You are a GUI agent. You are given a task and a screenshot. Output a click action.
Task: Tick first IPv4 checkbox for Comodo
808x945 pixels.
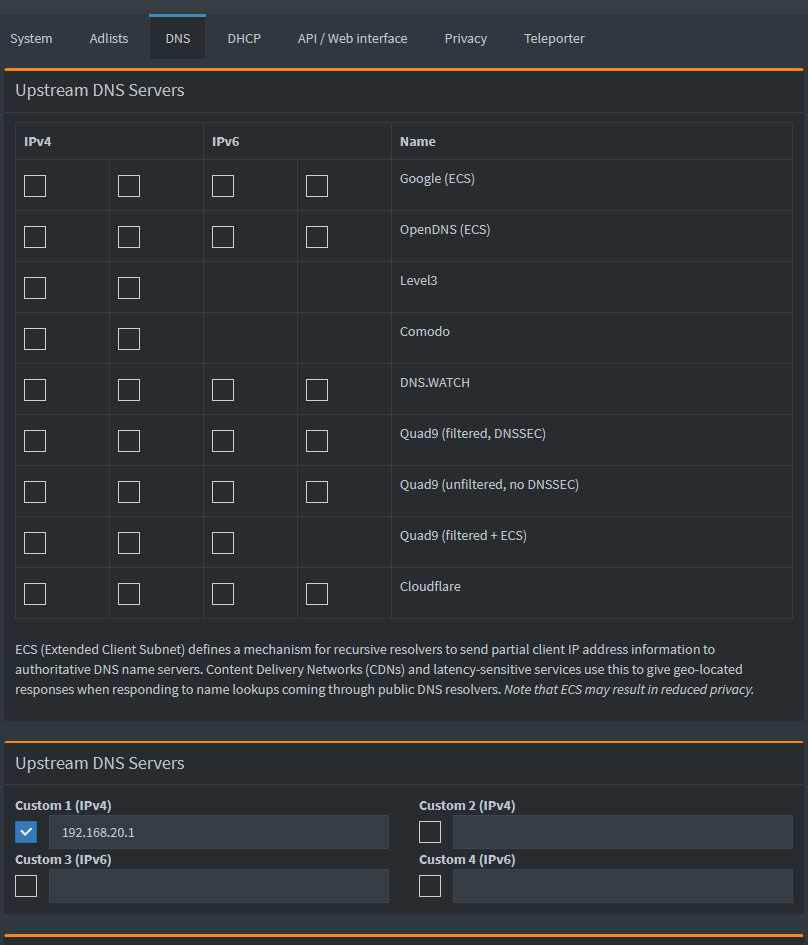tap(35, 339)
